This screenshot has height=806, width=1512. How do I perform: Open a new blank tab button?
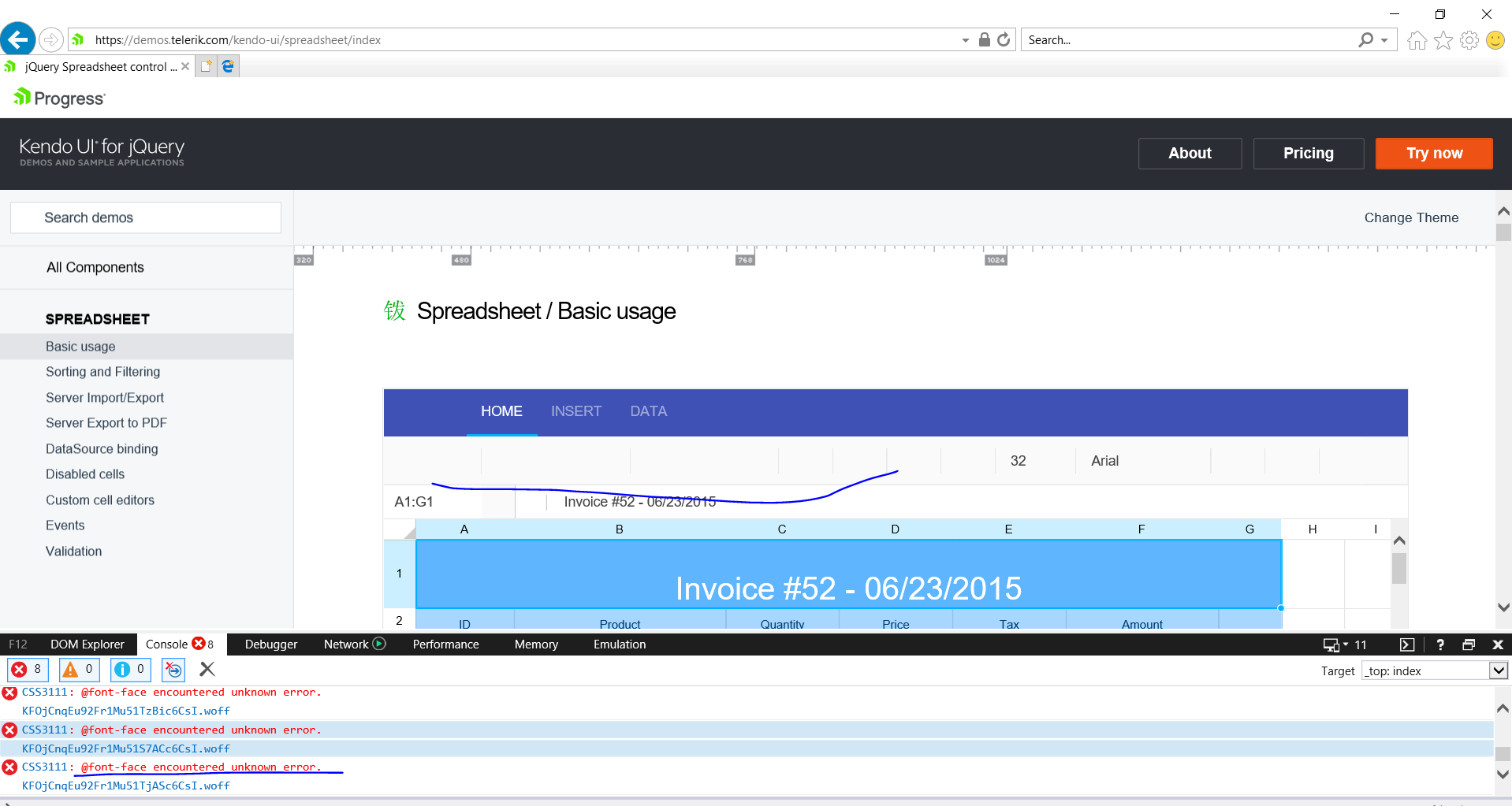206,66
